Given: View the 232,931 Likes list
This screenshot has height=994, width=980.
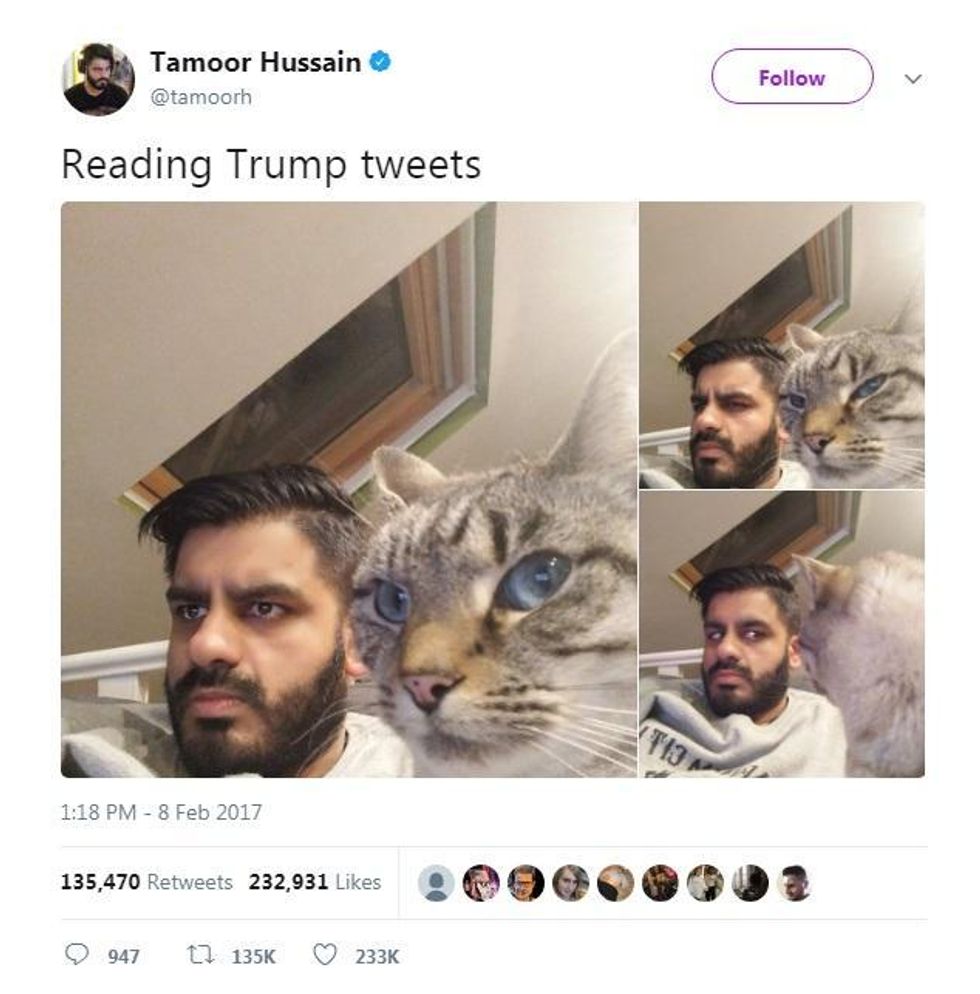Looking at the screenshot, I should point(314,882).
